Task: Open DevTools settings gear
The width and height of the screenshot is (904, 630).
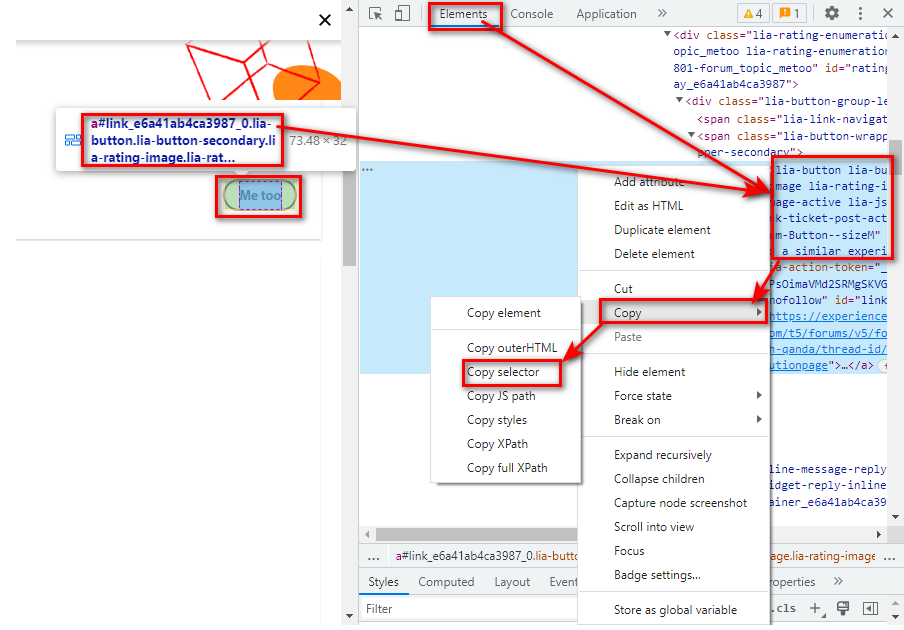Action: click(833, 13)
